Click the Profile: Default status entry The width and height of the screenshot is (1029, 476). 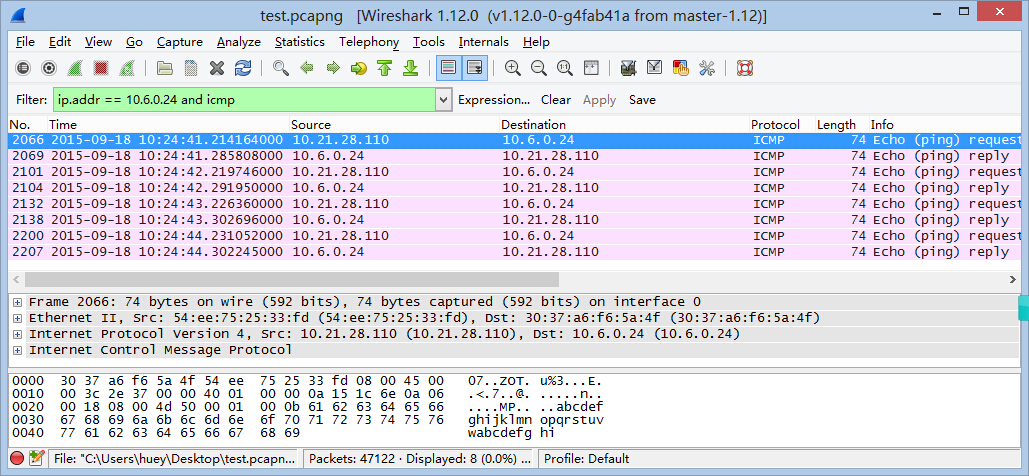click(x=586, y=459)
